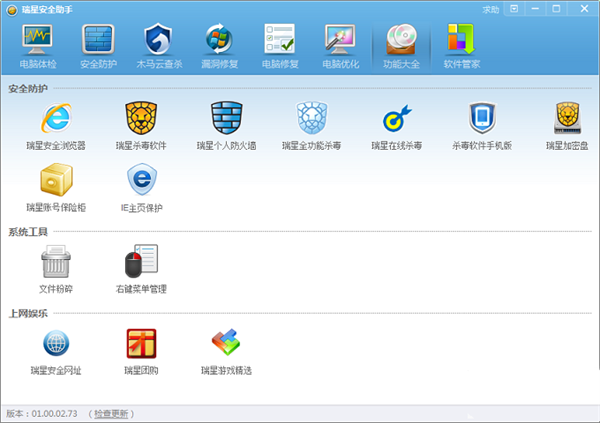
Task: Click the 求助 help link
Action: pyautogui.click(x=491, y=10)
